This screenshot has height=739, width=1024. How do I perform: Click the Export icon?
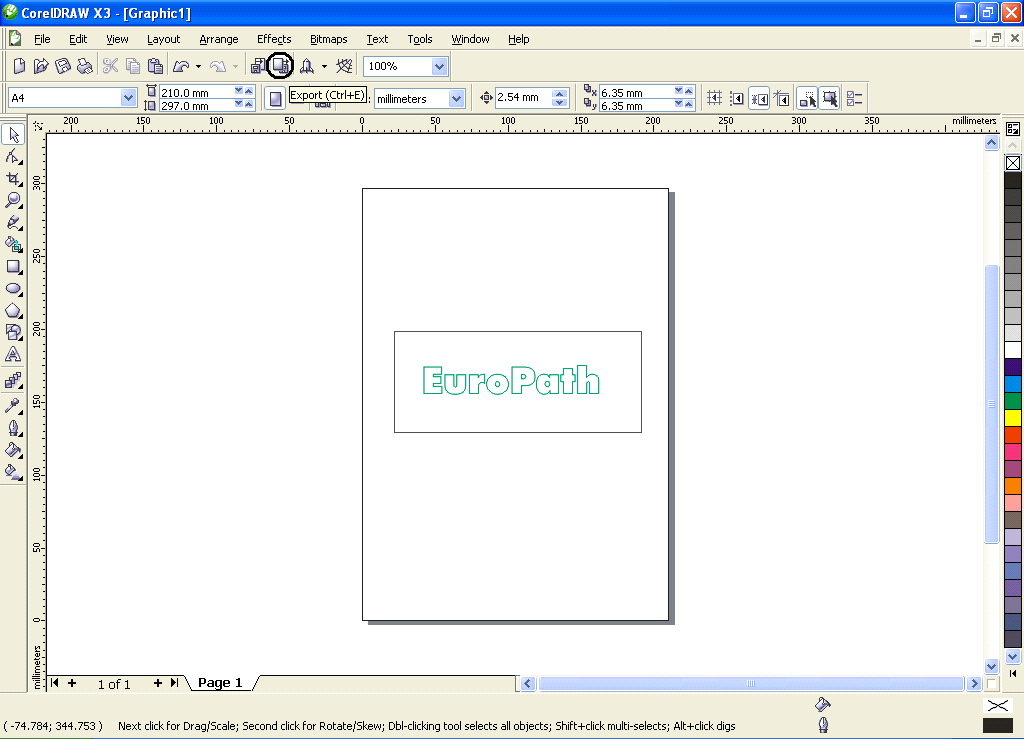pos(281,65)
